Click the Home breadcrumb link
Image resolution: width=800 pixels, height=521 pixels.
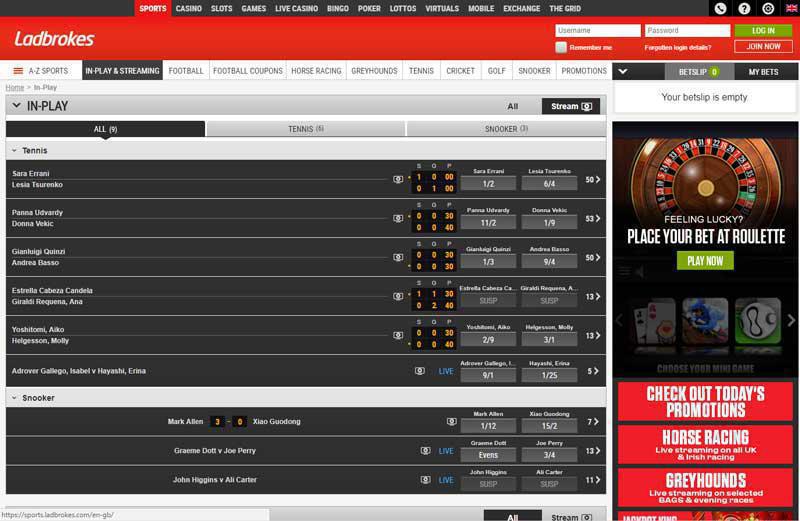coord(15,88)
